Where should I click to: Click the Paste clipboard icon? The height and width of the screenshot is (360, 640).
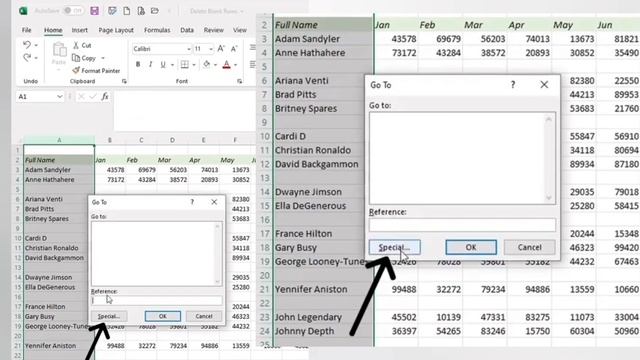[x=59, y=50]
